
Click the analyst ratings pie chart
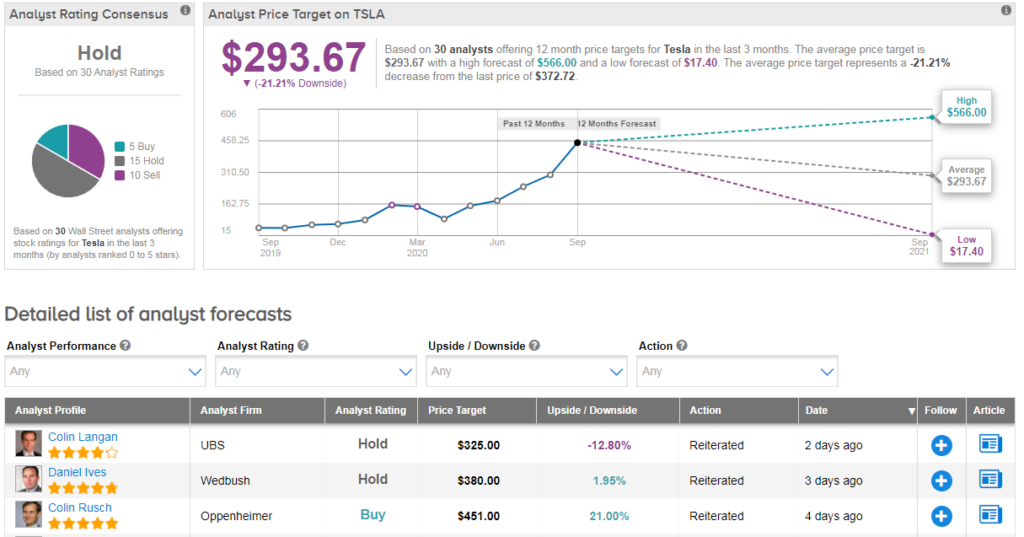click(x=68, y=161)
